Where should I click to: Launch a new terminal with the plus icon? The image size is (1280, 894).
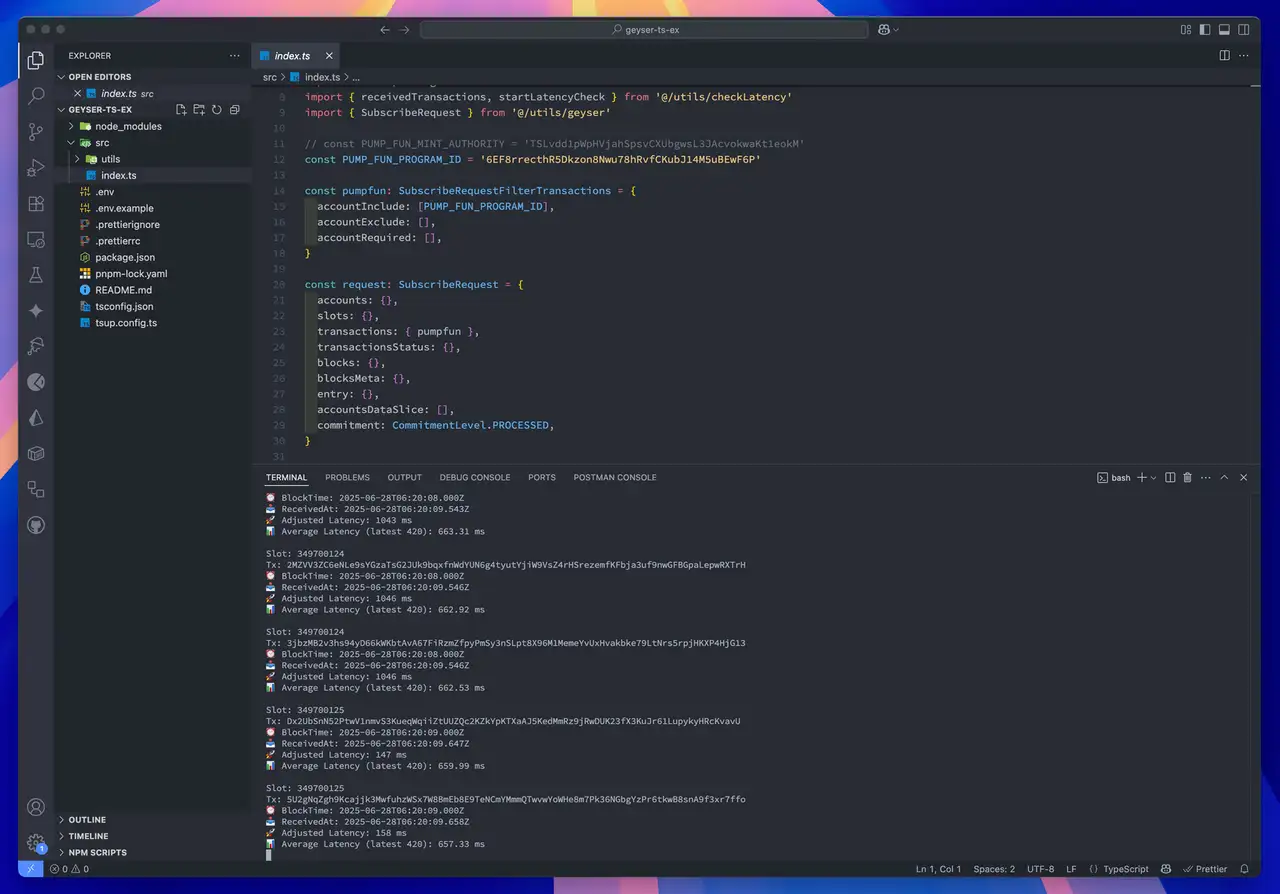pos(1140,477)
